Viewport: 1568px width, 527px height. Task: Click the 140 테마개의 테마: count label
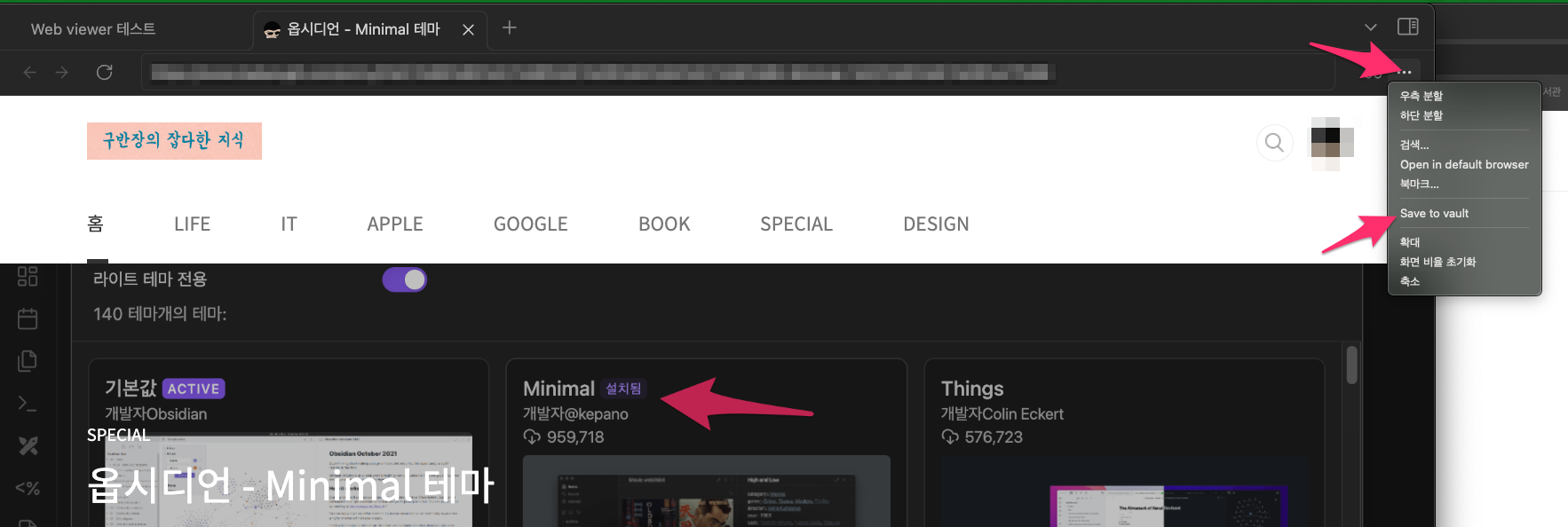[160, 313]
